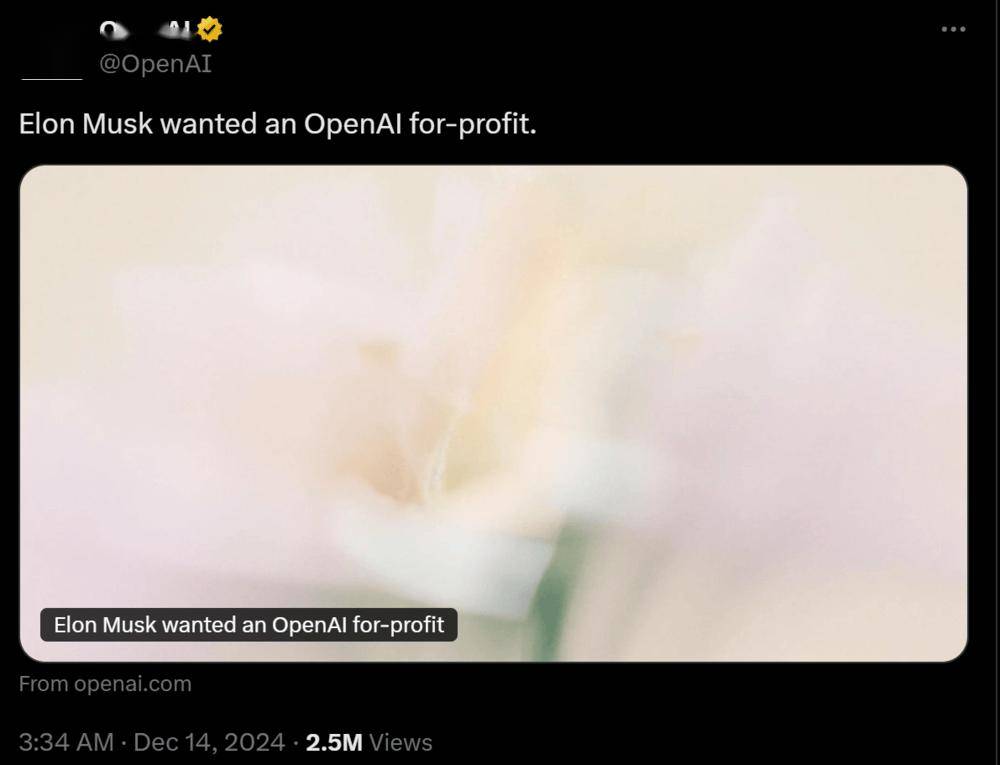Click the Views label next to 2.5M

click(401, 743)
